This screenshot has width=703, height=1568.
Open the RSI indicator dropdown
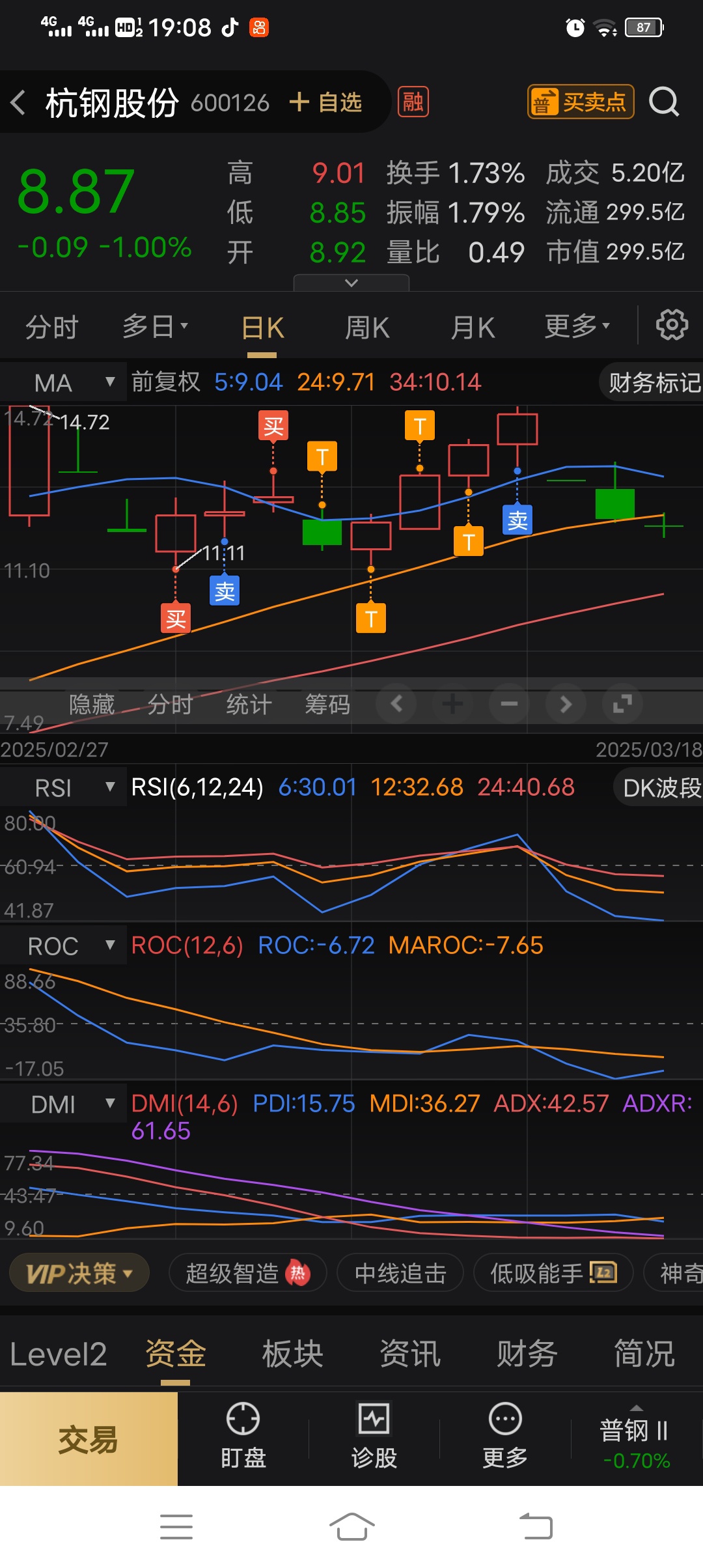tap(63, 788)
